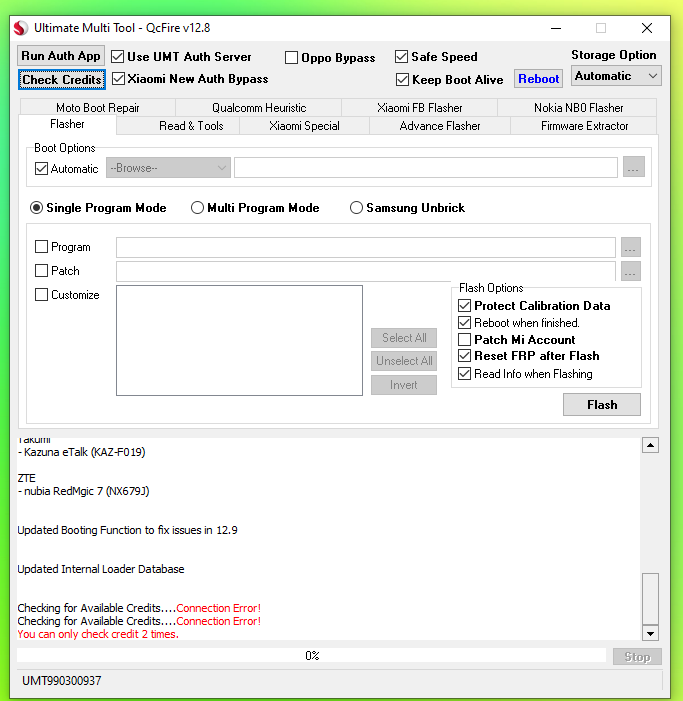
Task: Toggle Read Info when Flashing checkbox
Action: (x=464, y=374)
